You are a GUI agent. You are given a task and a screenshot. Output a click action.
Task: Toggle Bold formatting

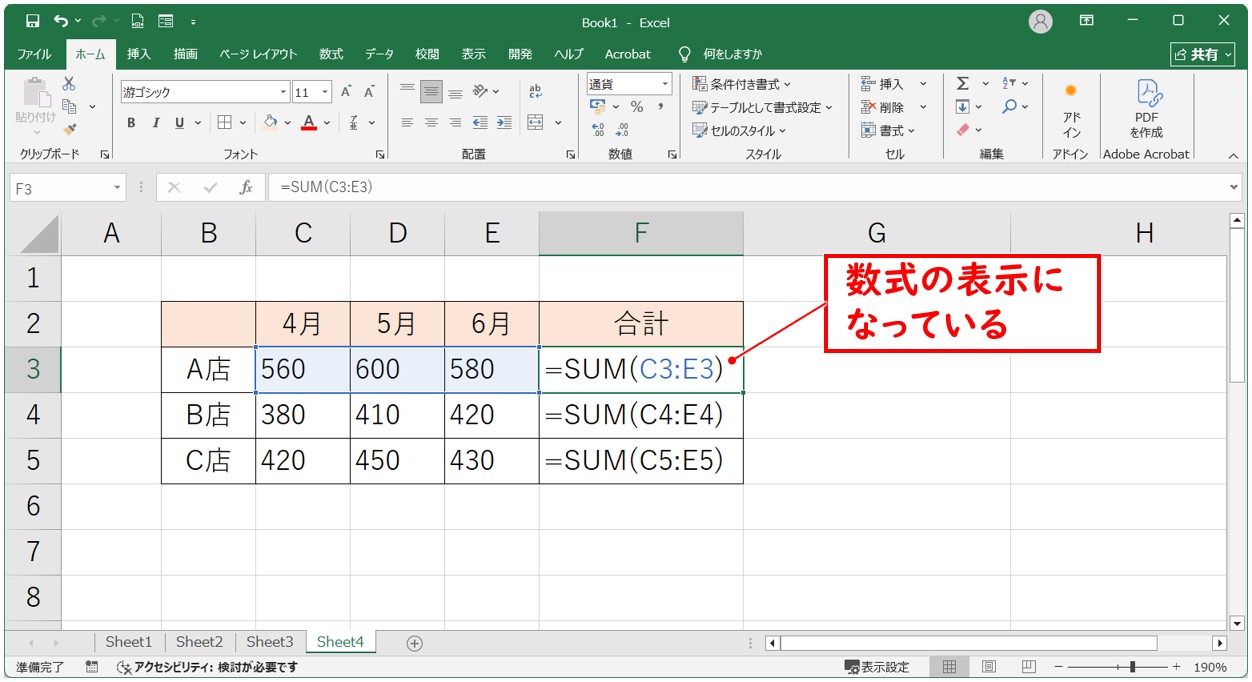pos(131,123)
